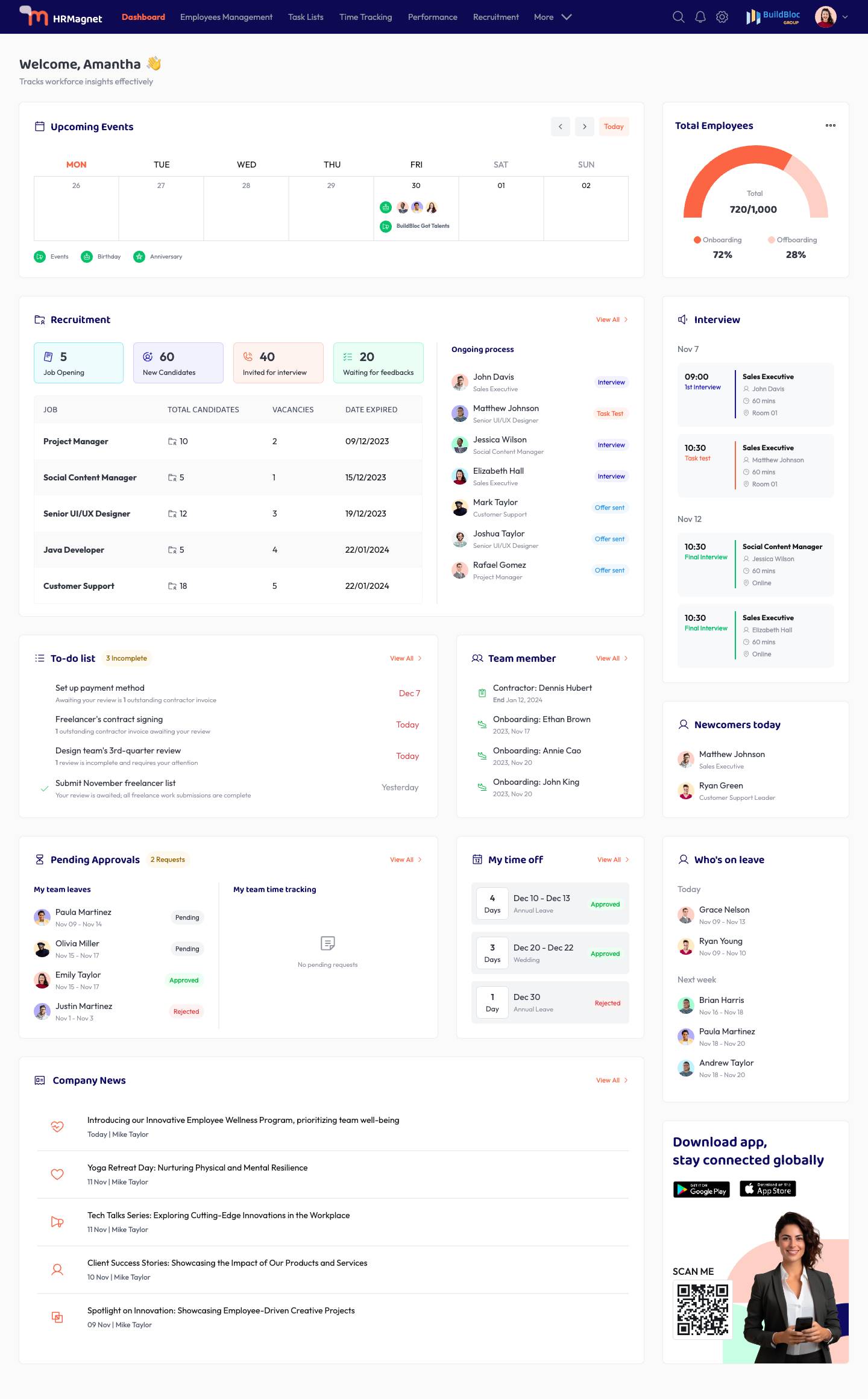Click the My time off calendar icon

[477, 860]
